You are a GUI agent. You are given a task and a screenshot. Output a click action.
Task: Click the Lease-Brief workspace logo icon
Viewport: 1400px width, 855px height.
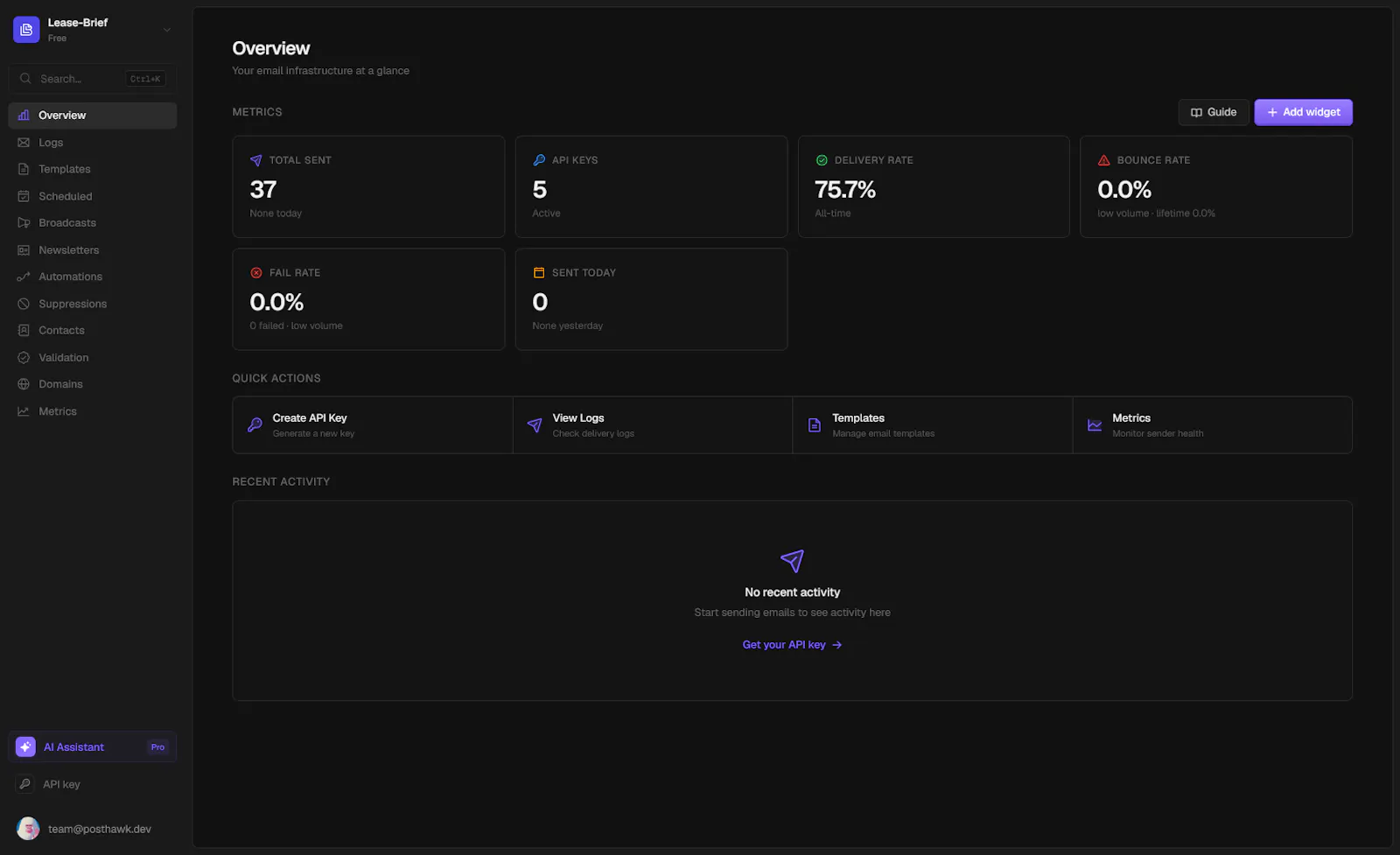point(26,30)
